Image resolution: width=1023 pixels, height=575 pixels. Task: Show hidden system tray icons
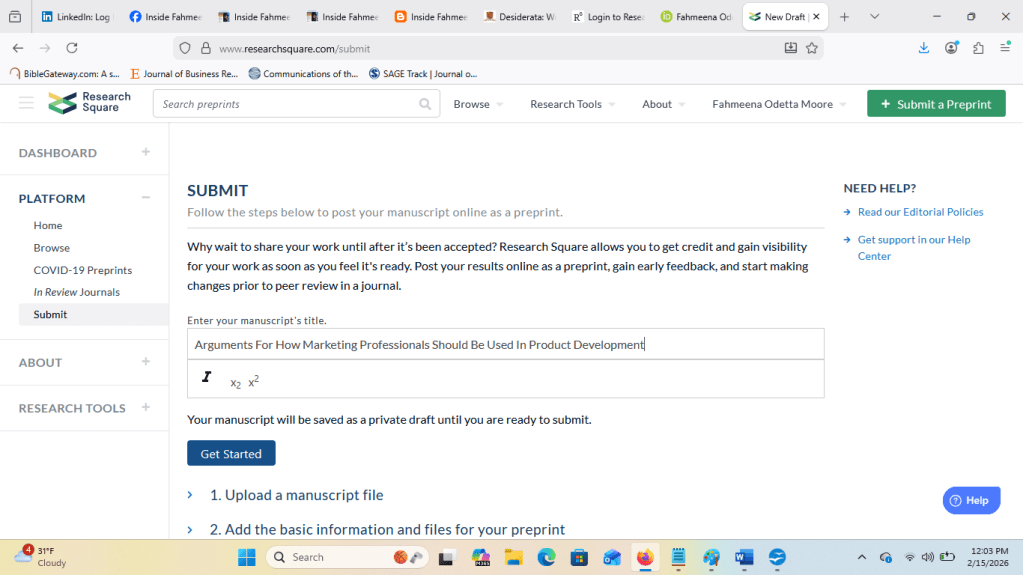(862, 557)
